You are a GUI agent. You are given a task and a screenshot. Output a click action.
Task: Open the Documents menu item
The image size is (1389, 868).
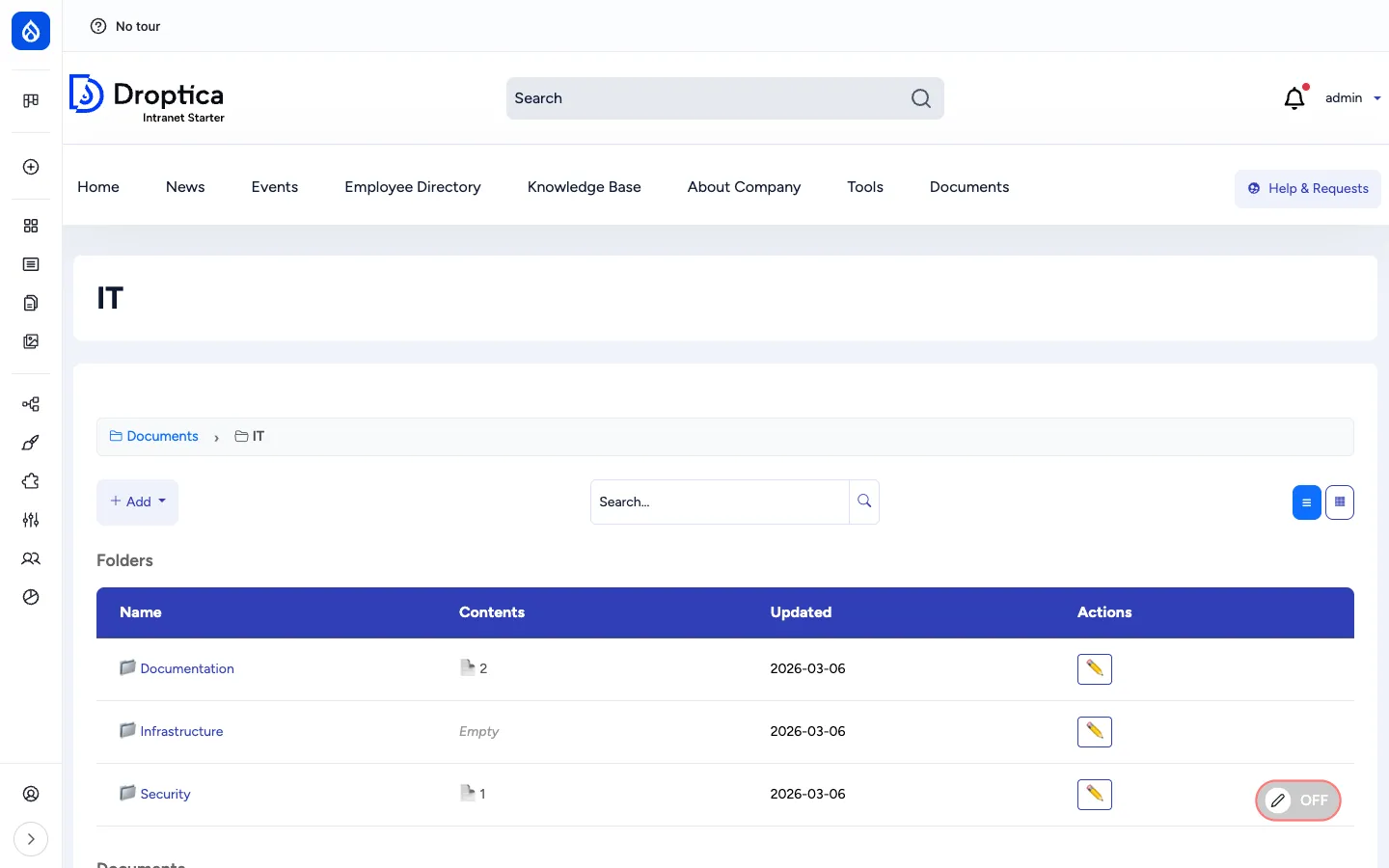(969, 187)
